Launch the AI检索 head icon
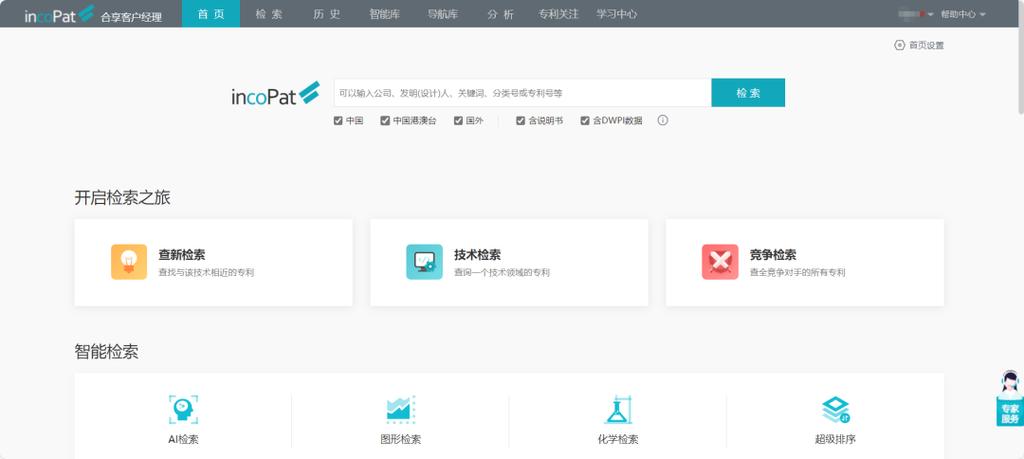 (x=183, y=410)
